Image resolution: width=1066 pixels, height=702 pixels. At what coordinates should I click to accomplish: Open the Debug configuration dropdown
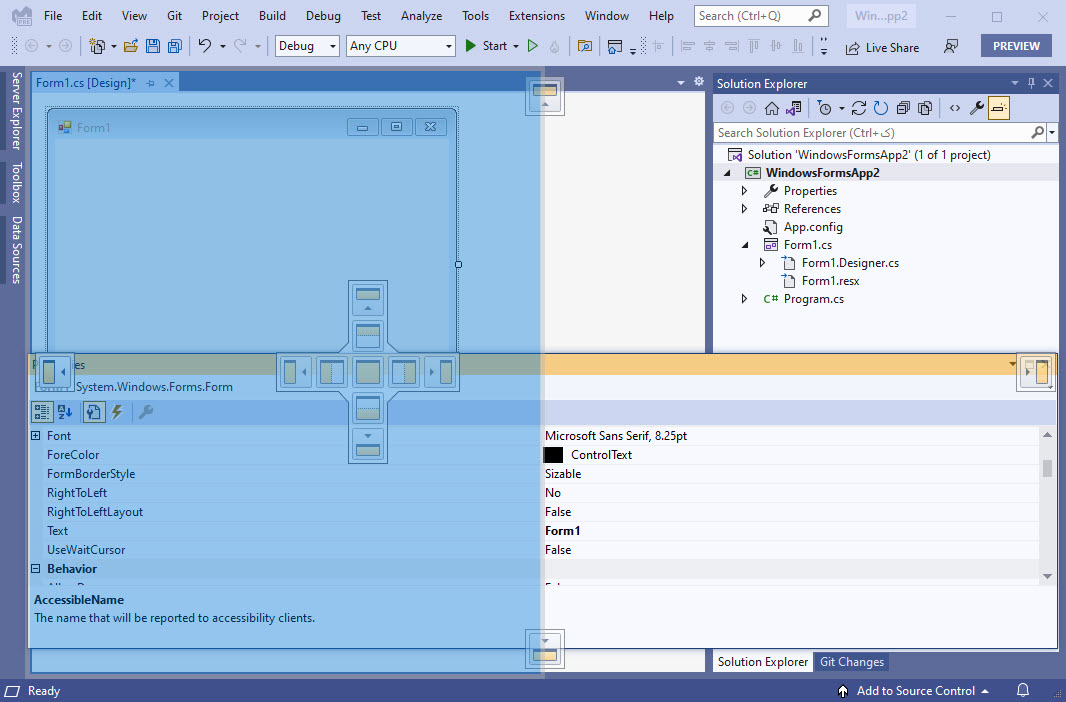pos(307,46)
